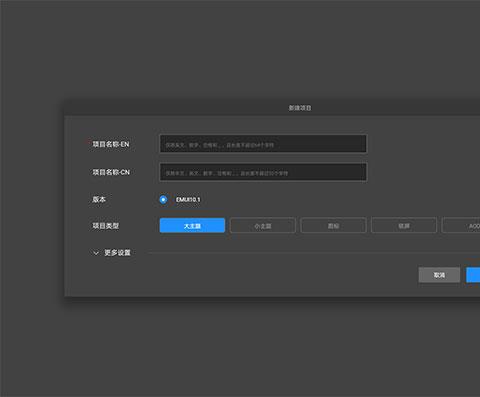The height and width of the screenshot is (397, 480).
Task: Click the 项目名称-EN input field
Action: (263, 144)
